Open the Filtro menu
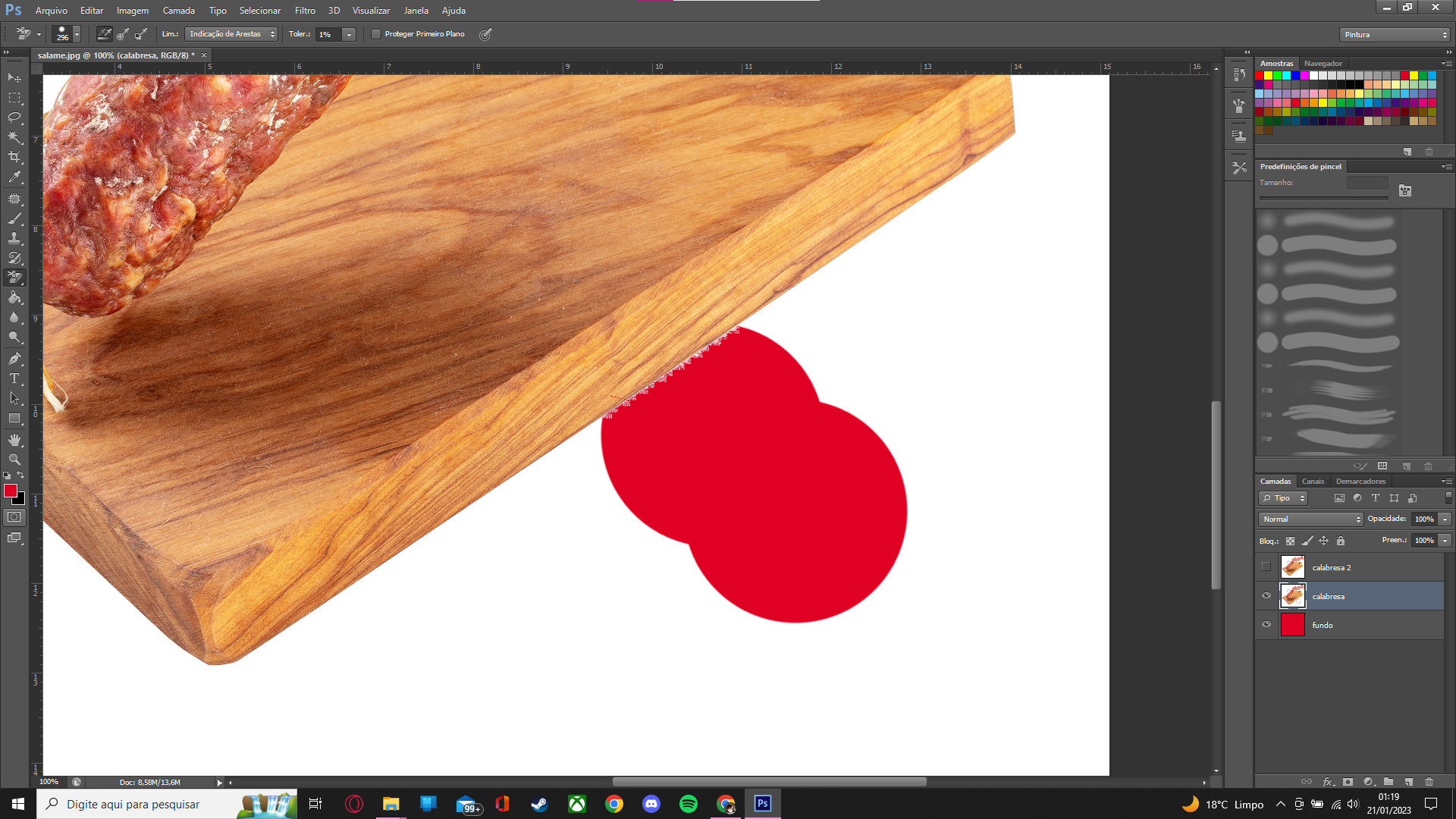Image resolution: width=1456 pixels, height=819 pixels. point(305,11)
